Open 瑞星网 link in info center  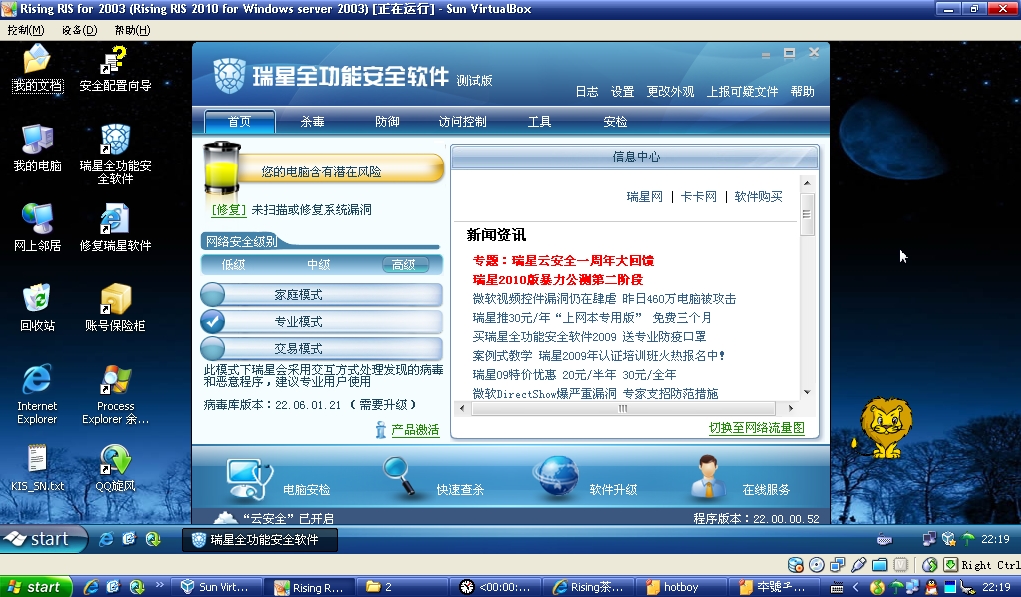[645, 197]
